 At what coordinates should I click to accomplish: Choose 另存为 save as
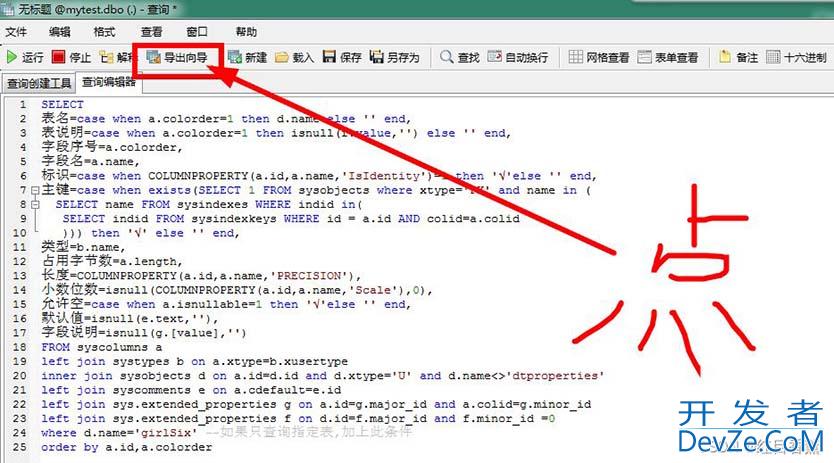395,57
